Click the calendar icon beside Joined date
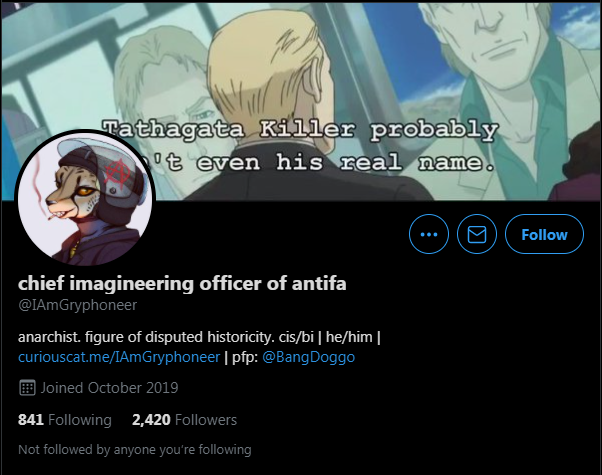Image resolution: width=602 pixels, height=475 pixels. [x=27, y=388]
